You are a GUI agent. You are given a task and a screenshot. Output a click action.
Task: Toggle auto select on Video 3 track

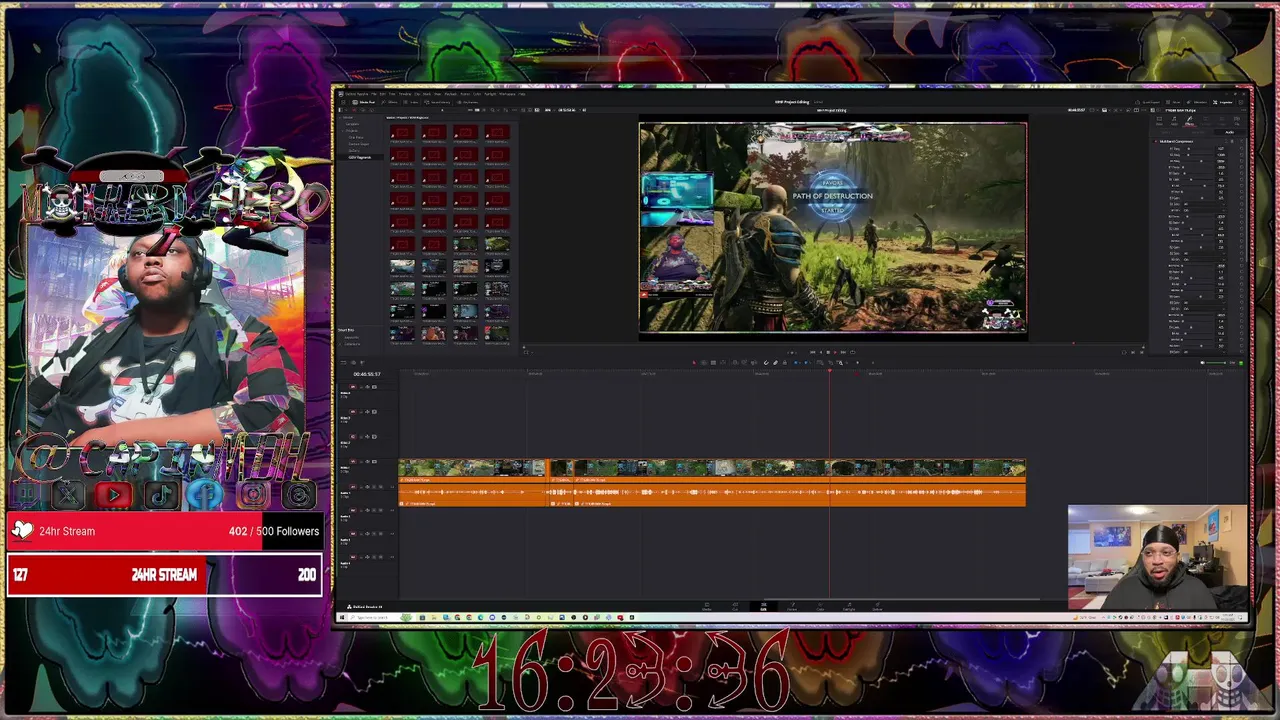367,412
